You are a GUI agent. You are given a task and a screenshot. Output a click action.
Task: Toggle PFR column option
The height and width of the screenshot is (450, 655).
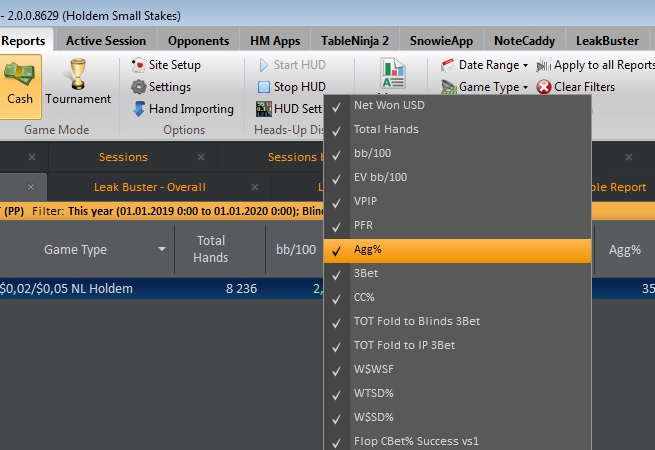457,226
